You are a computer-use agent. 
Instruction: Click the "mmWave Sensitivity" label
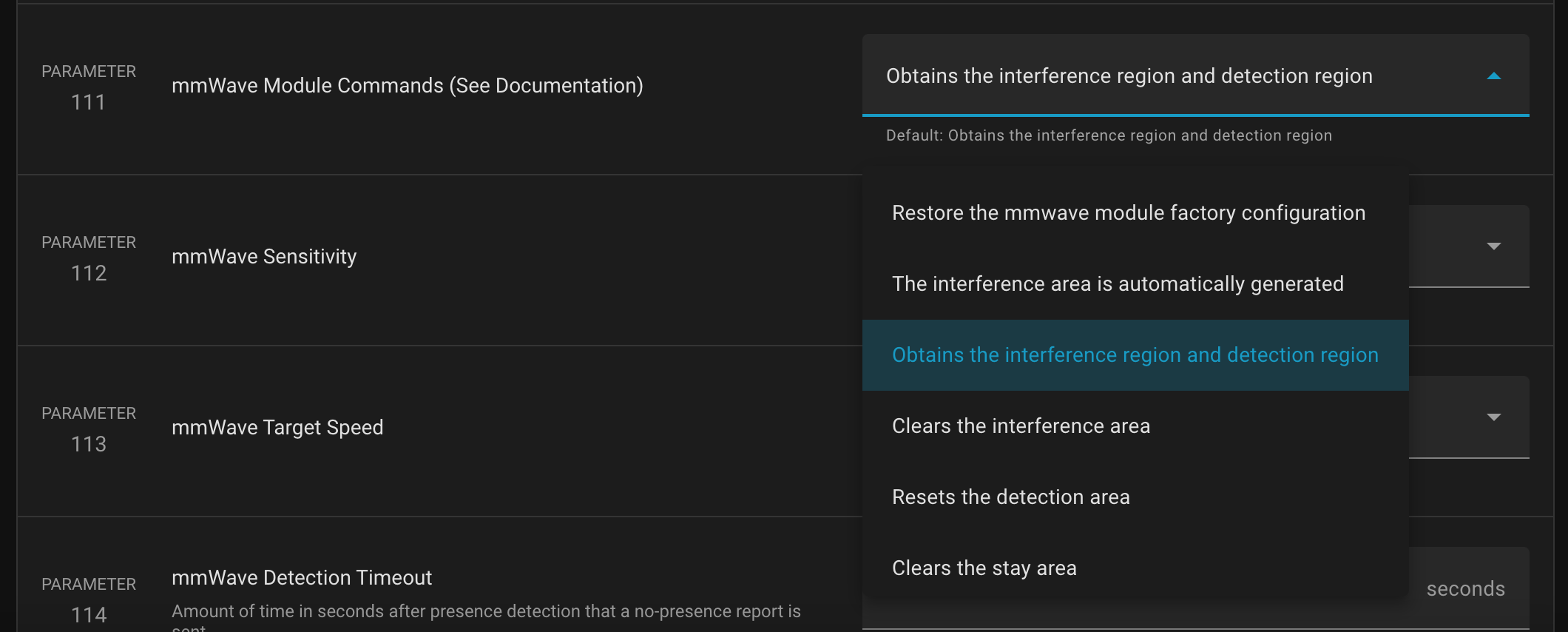264,257
